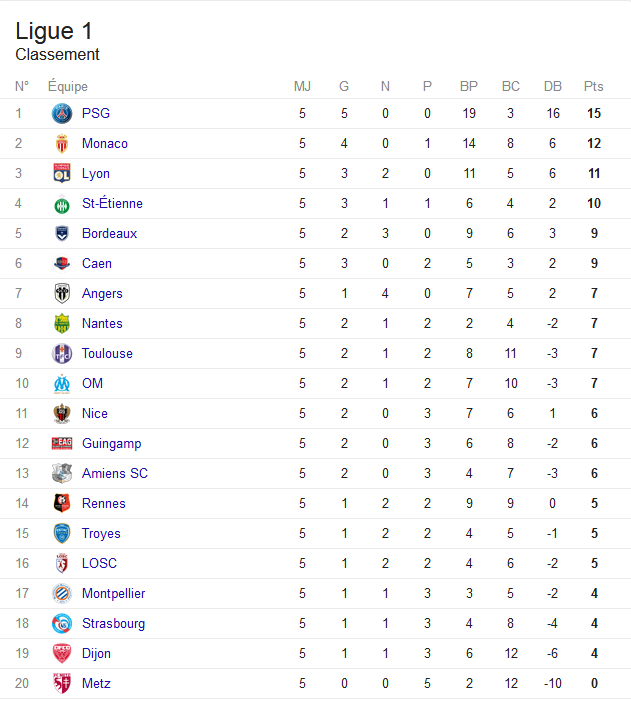Click the OM Marseille logo icon
Image resolution: width=631 pixels, height=701 pixels.
pyautogui.click(x=62, y=384)
